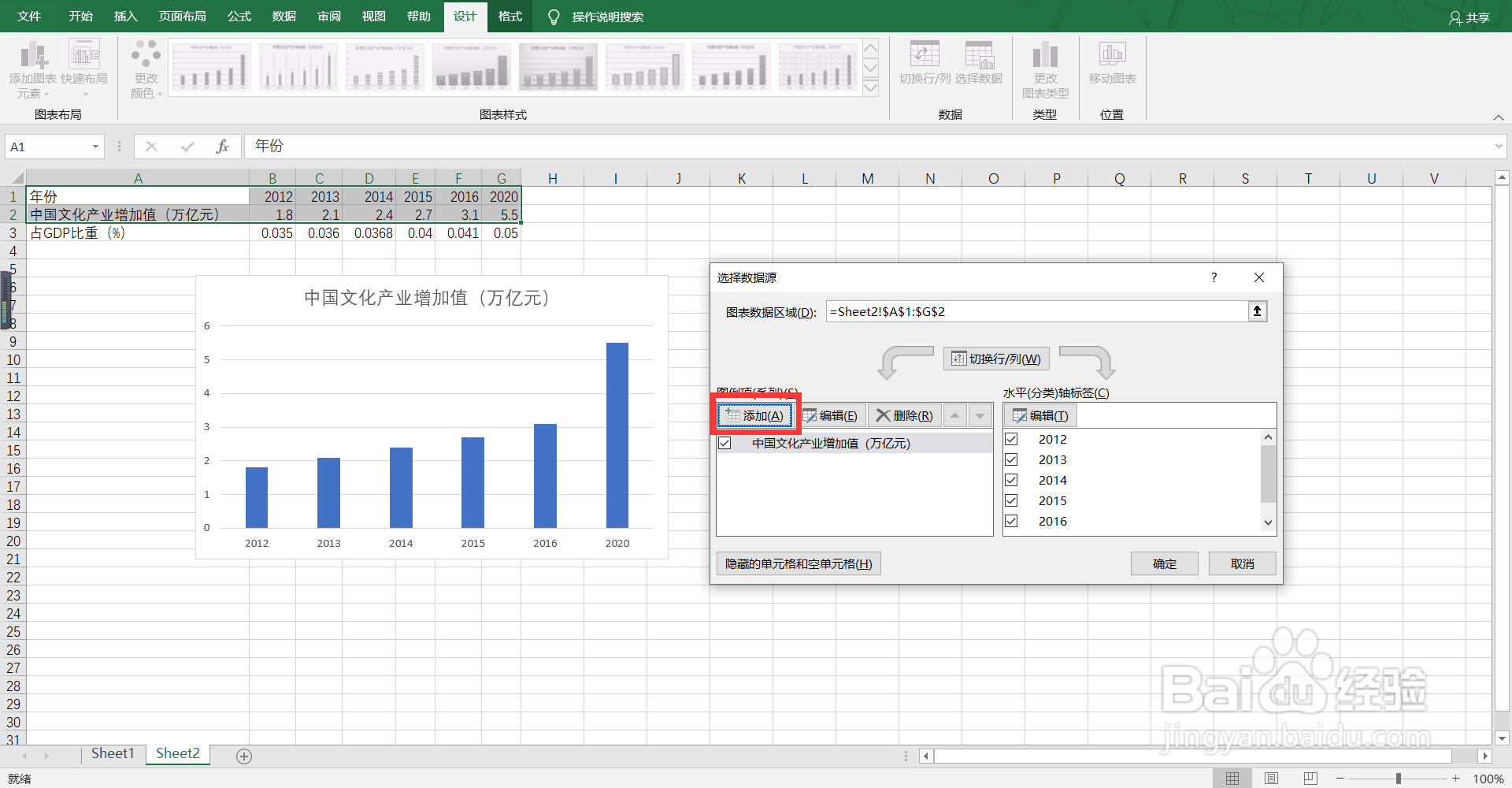Click the lightbulb Tell Me search icon
1512x788 pixels.
pyautogui.click(x=554, y=17)
